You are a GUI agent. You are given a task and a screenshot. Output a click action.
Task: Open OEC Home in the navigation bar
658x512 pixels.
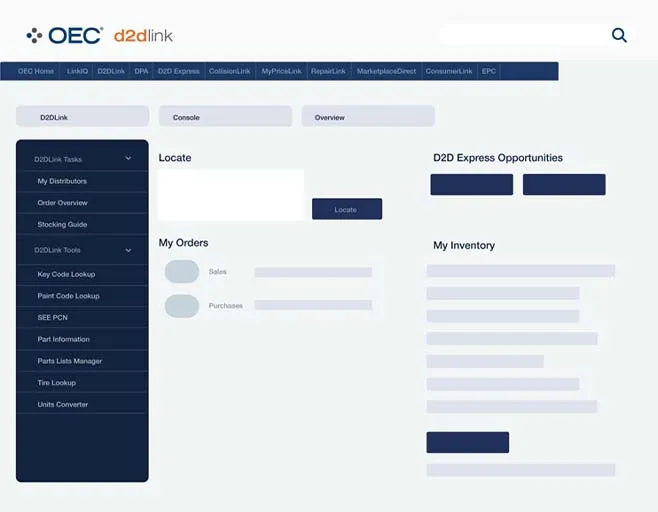[x=36, y=71]
